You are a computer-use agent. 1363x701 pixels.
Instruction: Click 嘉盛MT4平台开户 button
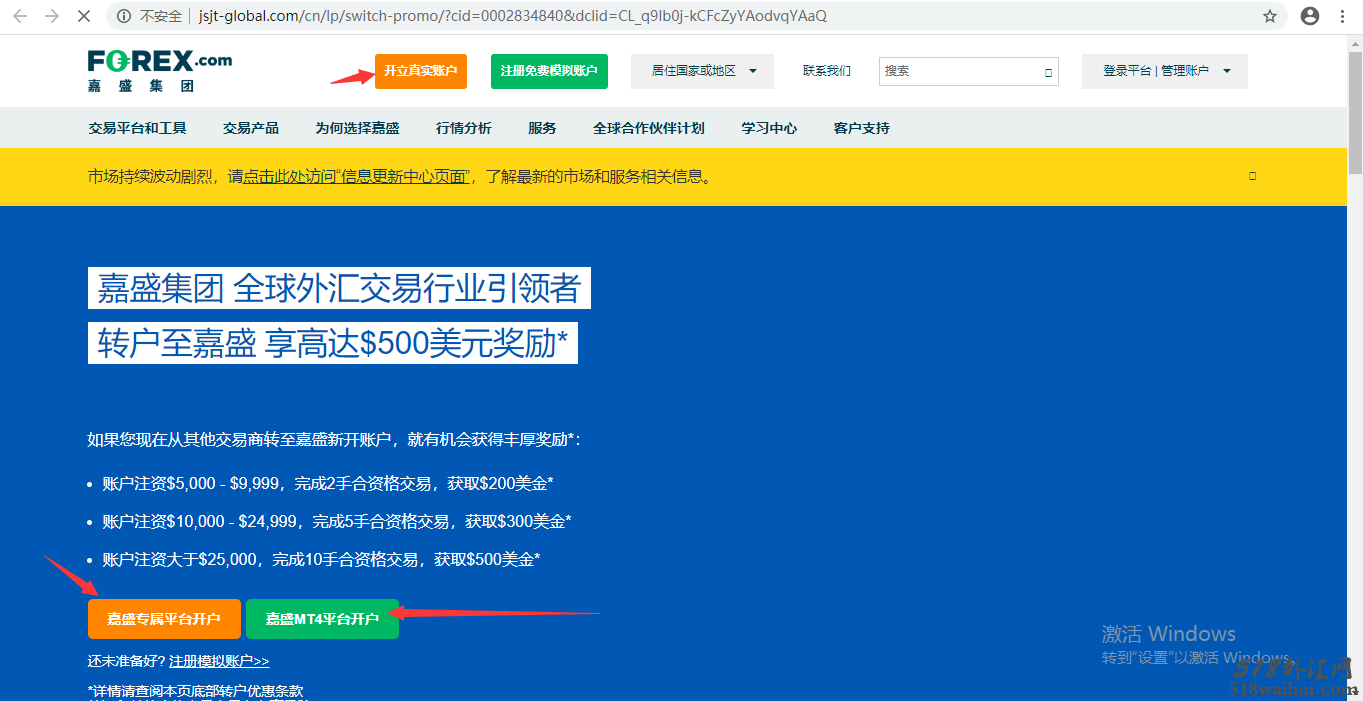[x=322, y=619]
